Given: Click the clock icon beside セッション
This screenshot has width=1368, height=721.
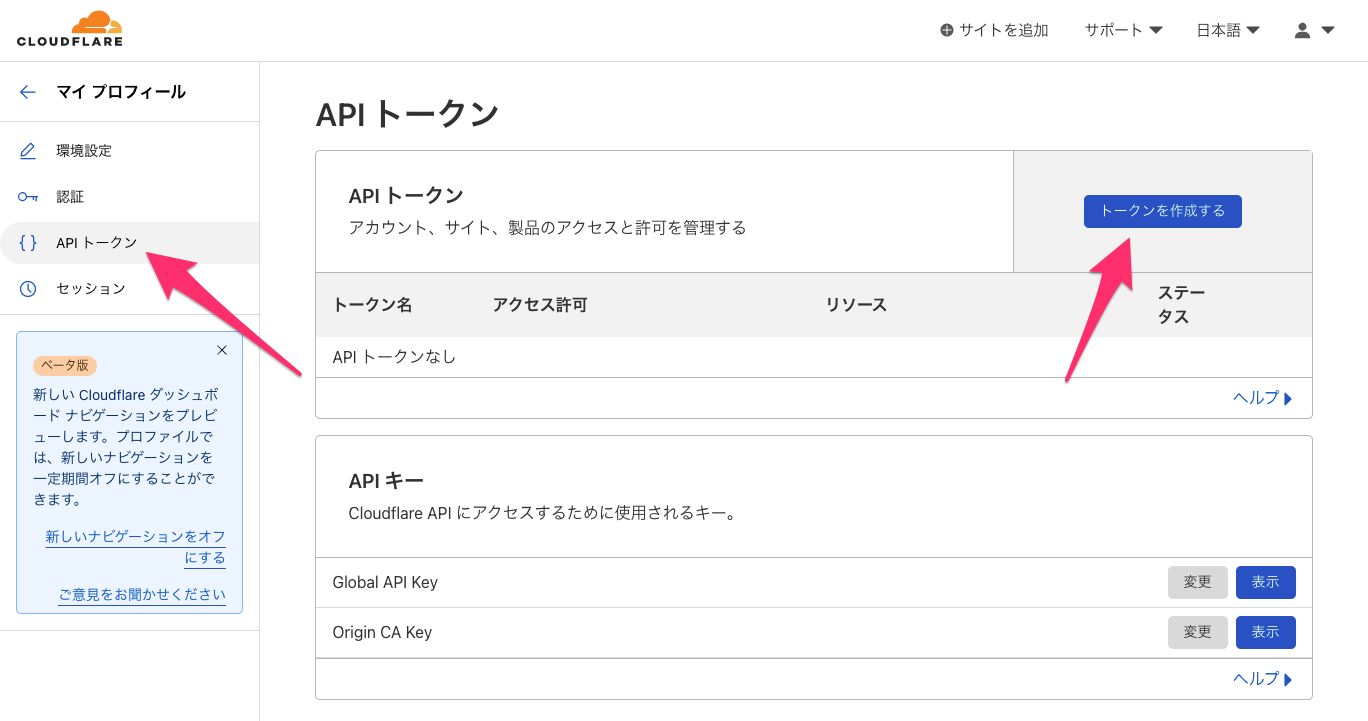Looking at the screenshot, I should point(27,288).
